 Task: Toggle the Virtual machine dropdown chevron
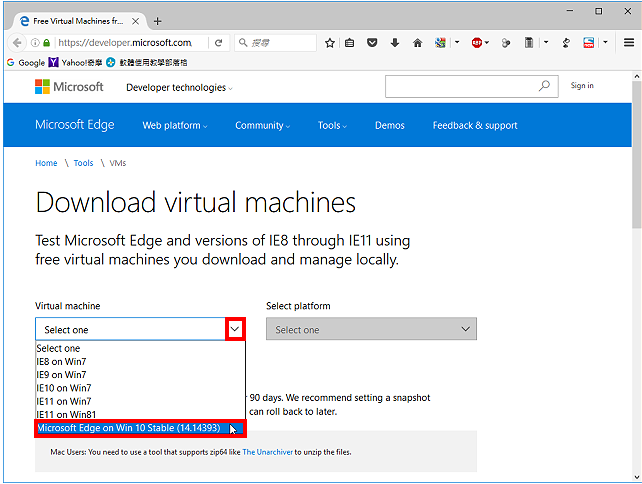point(235,329)
